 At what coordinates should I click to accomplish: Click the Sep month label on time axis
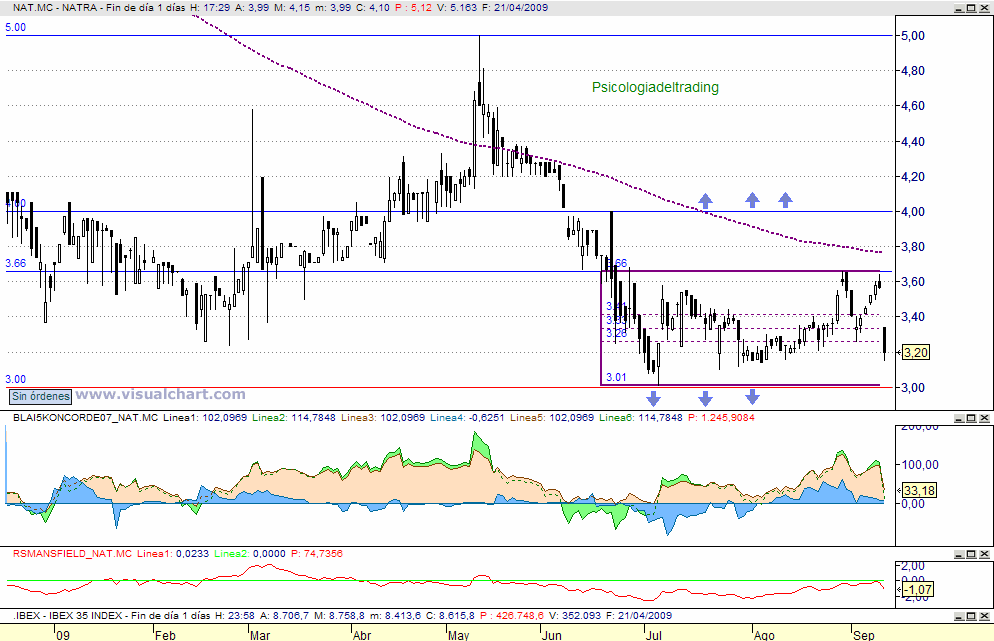[x=863, y=635]
